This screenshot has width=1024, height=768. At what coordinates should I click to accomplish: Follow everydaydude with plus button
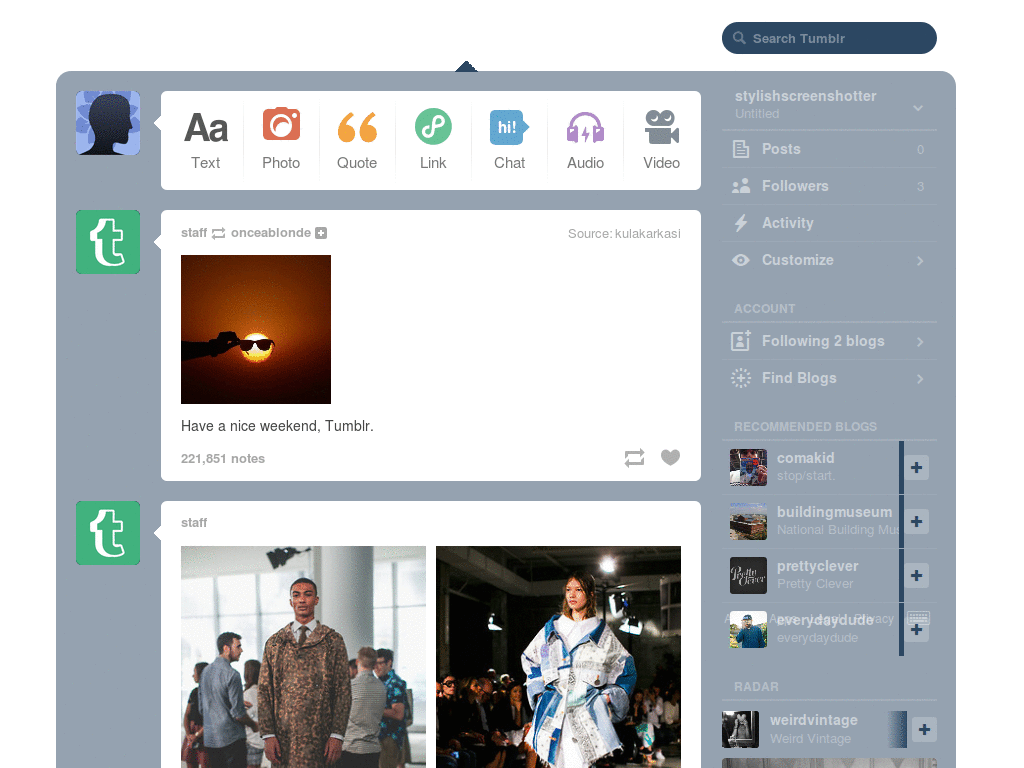tap(917, 630)
